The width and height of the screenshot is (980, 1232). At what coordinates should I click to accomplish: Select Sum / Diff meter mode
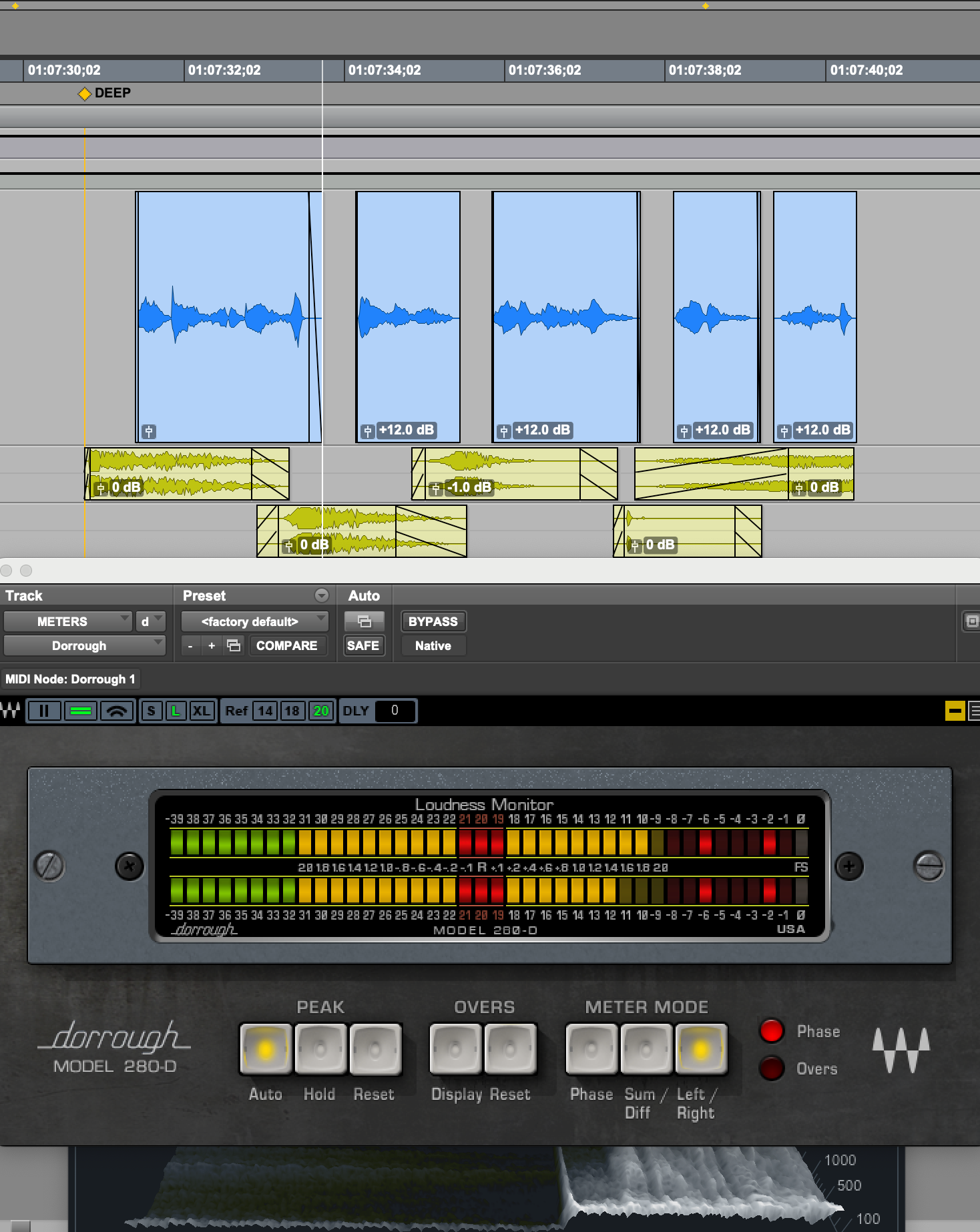click(646, 1049)
